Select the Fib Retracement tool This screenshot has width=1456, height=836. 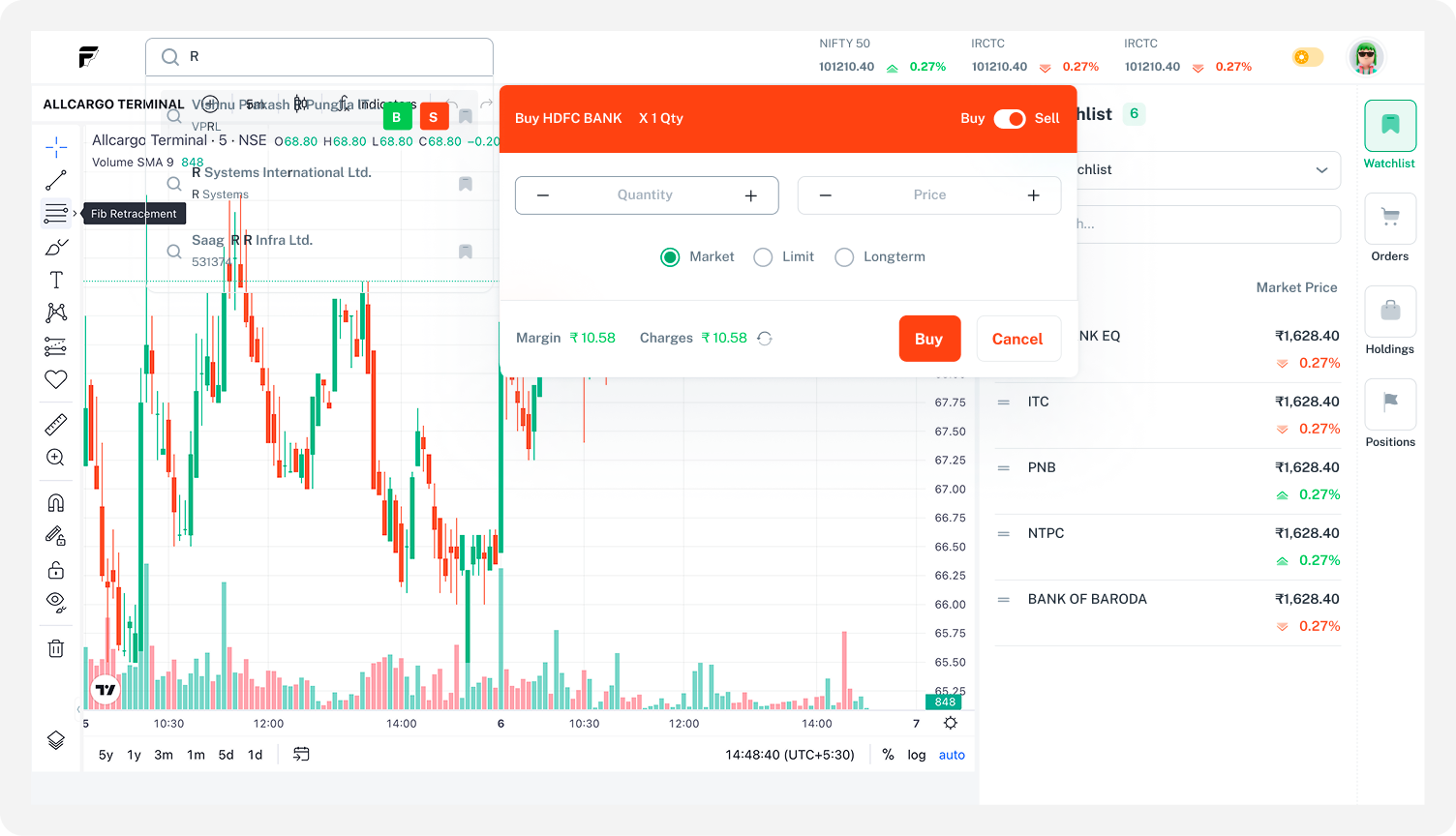click(56, 213)
